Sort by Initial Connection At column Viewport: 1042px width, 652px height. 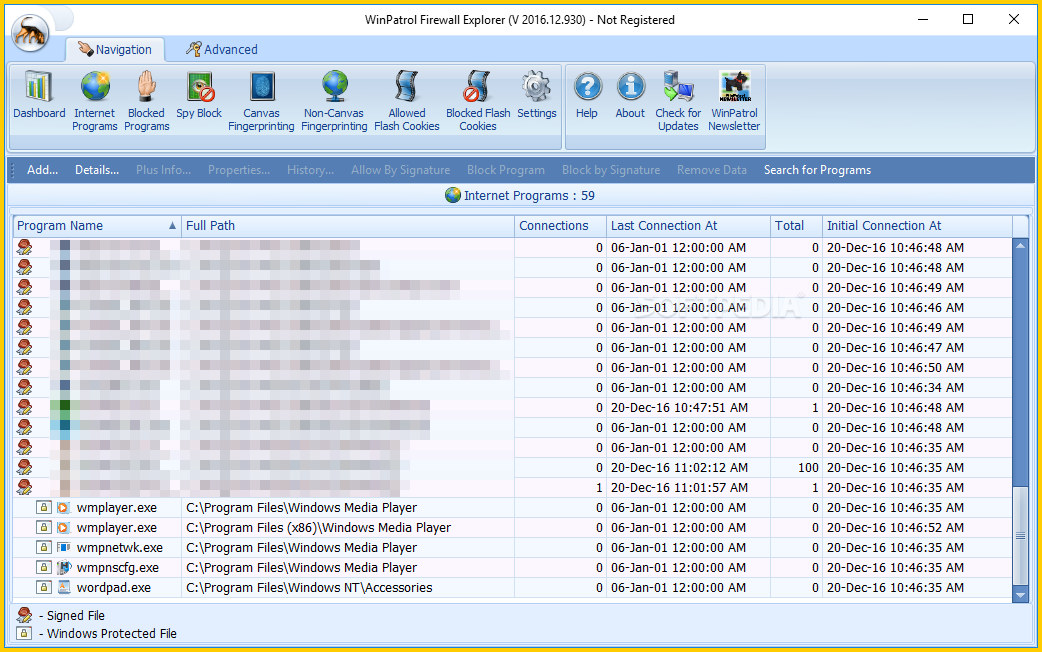click(917, 226)
